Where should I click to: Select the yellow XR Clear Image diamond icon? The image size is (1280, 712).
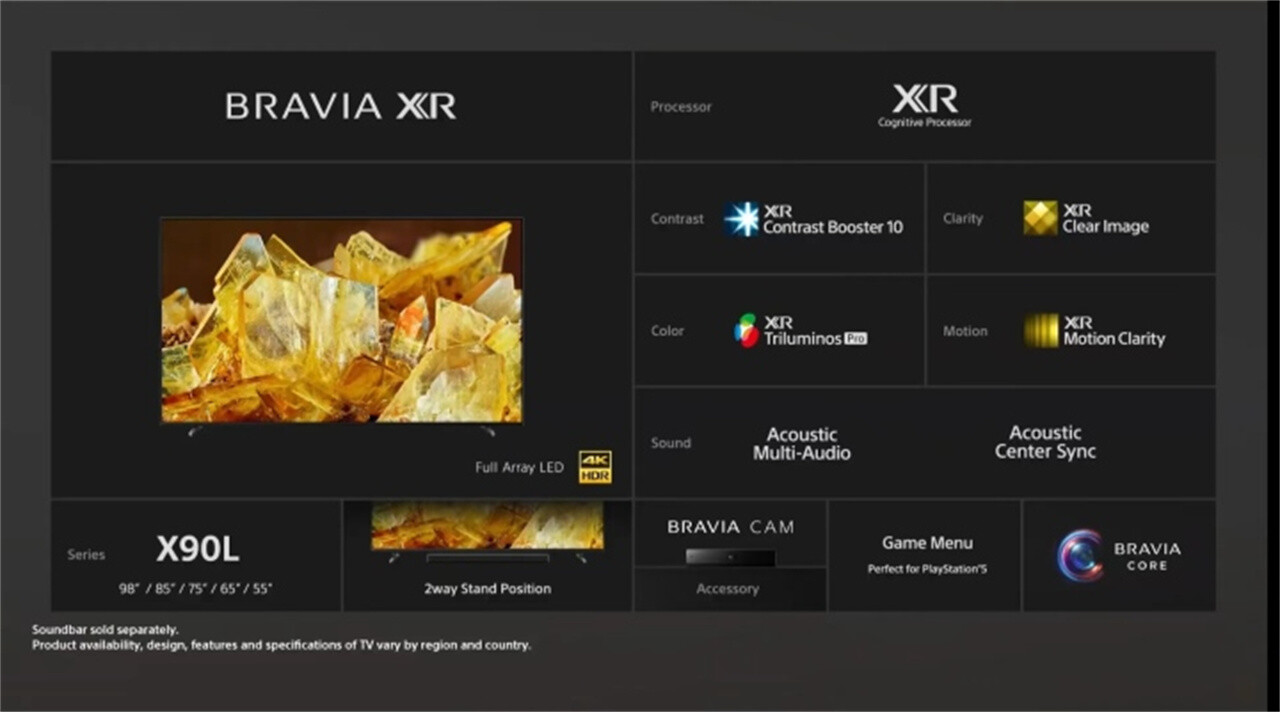tap(1040, 218)
